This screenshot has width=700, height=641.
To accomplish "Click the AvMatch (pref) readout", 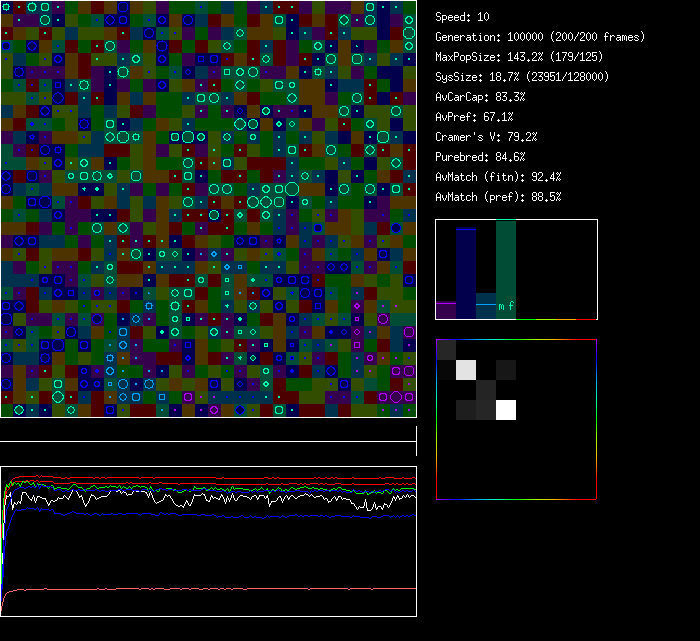I will click(497, 197).
